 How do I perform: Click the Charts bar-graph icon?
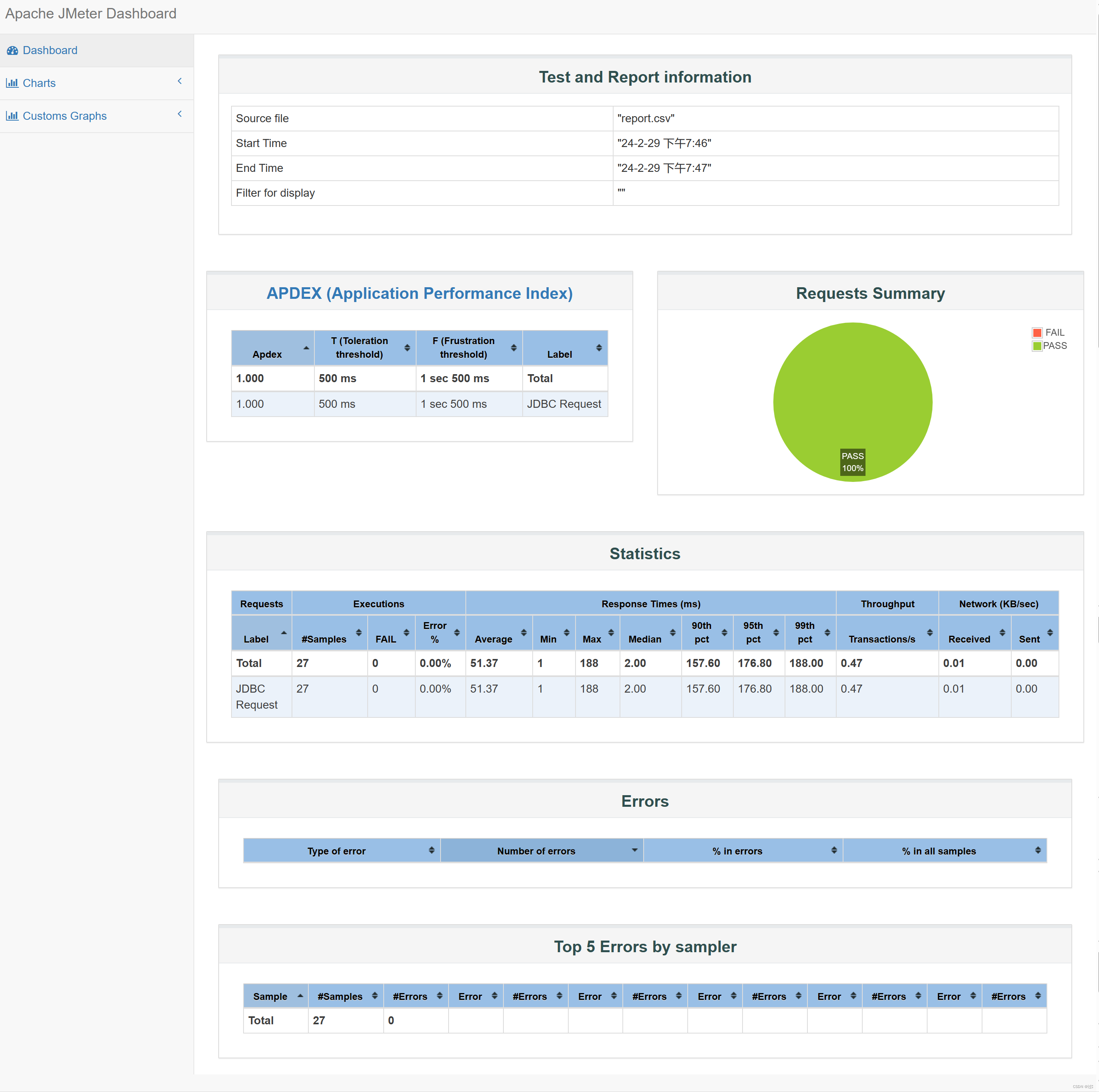click(12, 83)
